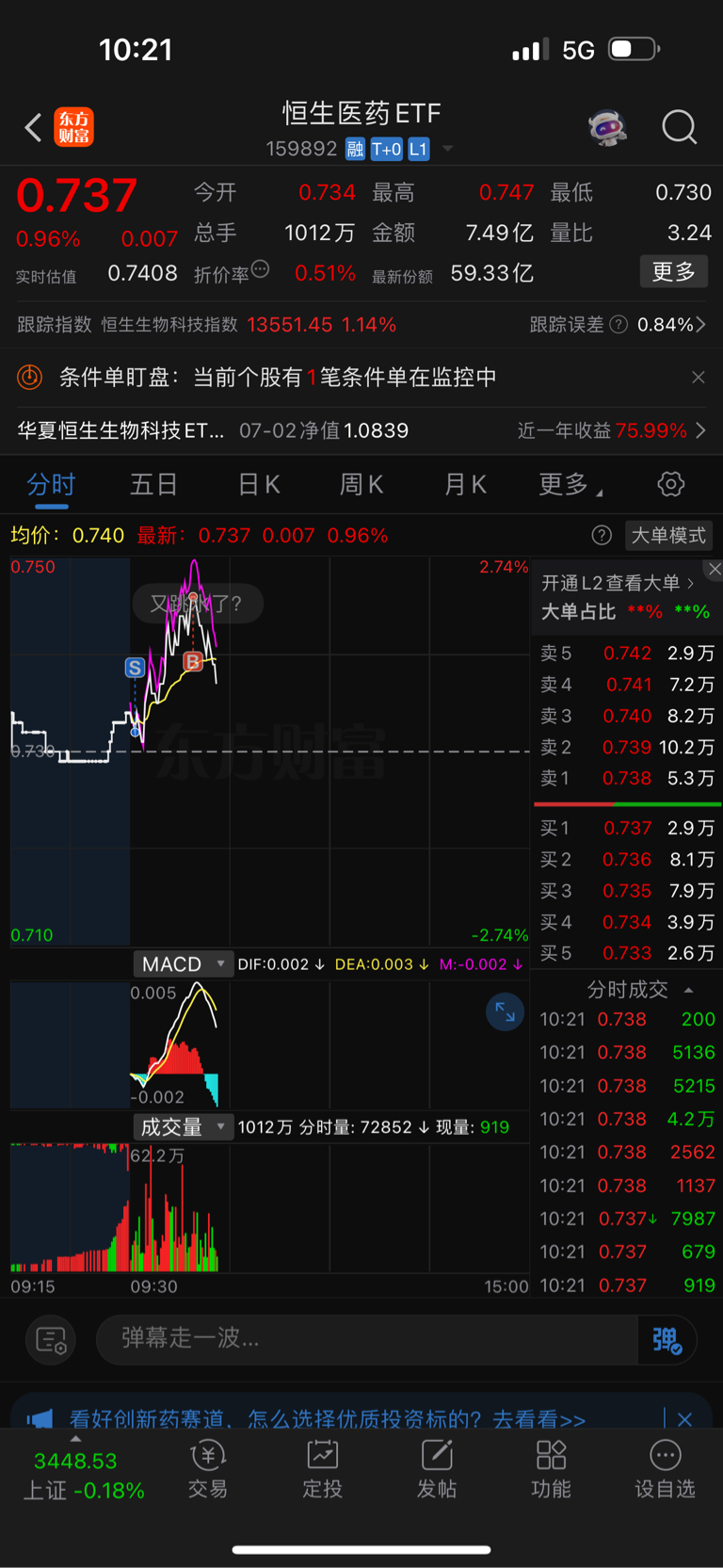Tap the 10:21 0.737 7987 trade row
Viewport: 723px width, 1568px height.
pos(627,1219)
